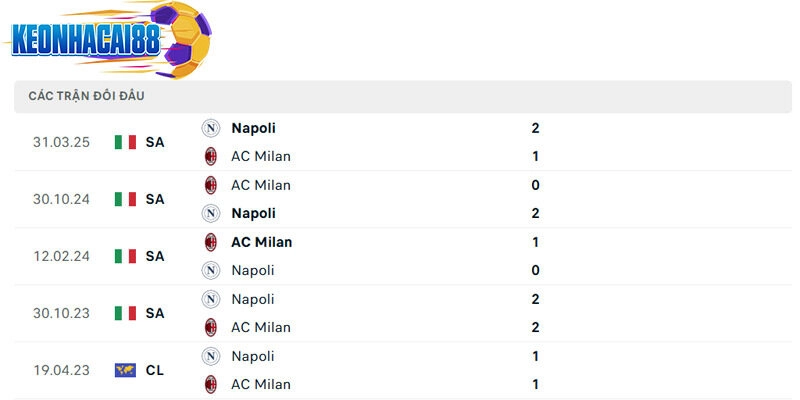The width and height of the screenshot is (800, 400).
Task: Click the Napoli crest in the 30.10.23 match
Action: [x=211, y=299]
